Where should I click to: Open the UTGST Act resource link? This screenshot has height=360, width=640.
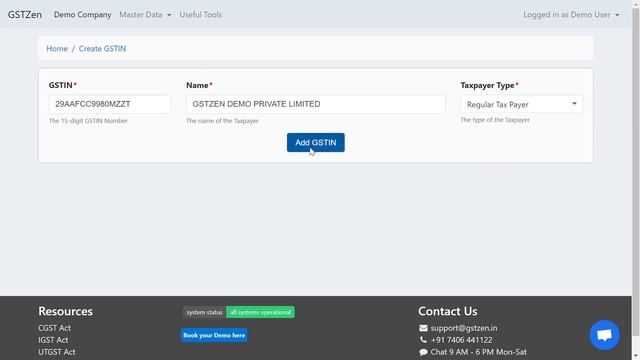coord(57,352)
